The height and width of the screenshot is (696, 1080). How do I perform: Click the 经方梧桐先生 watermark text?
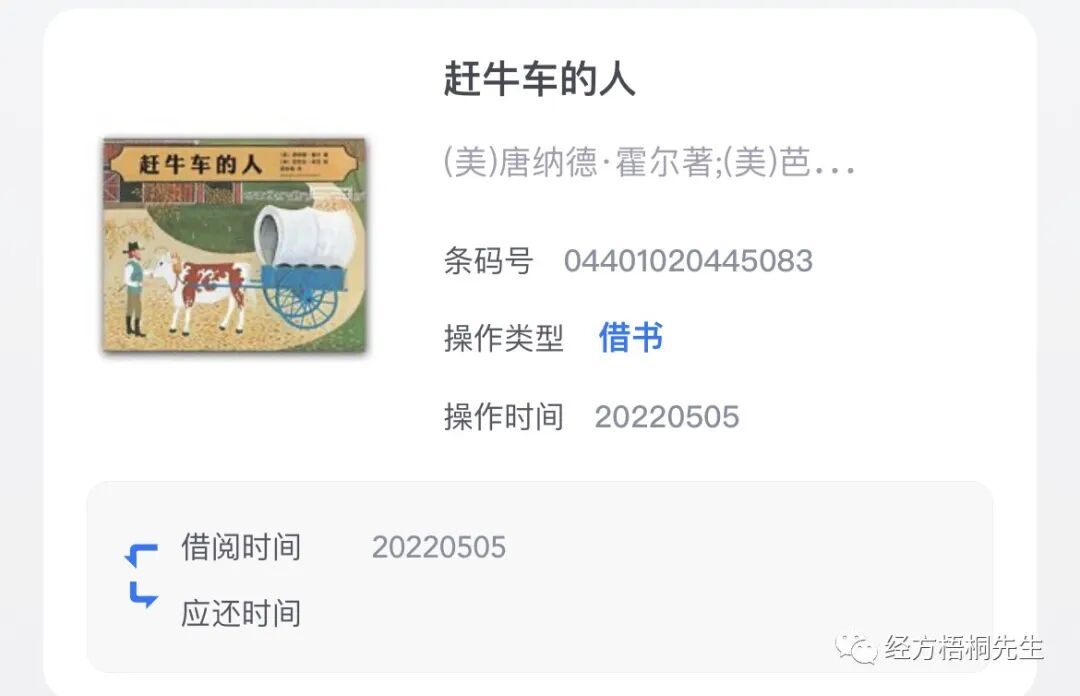(964, 648)
